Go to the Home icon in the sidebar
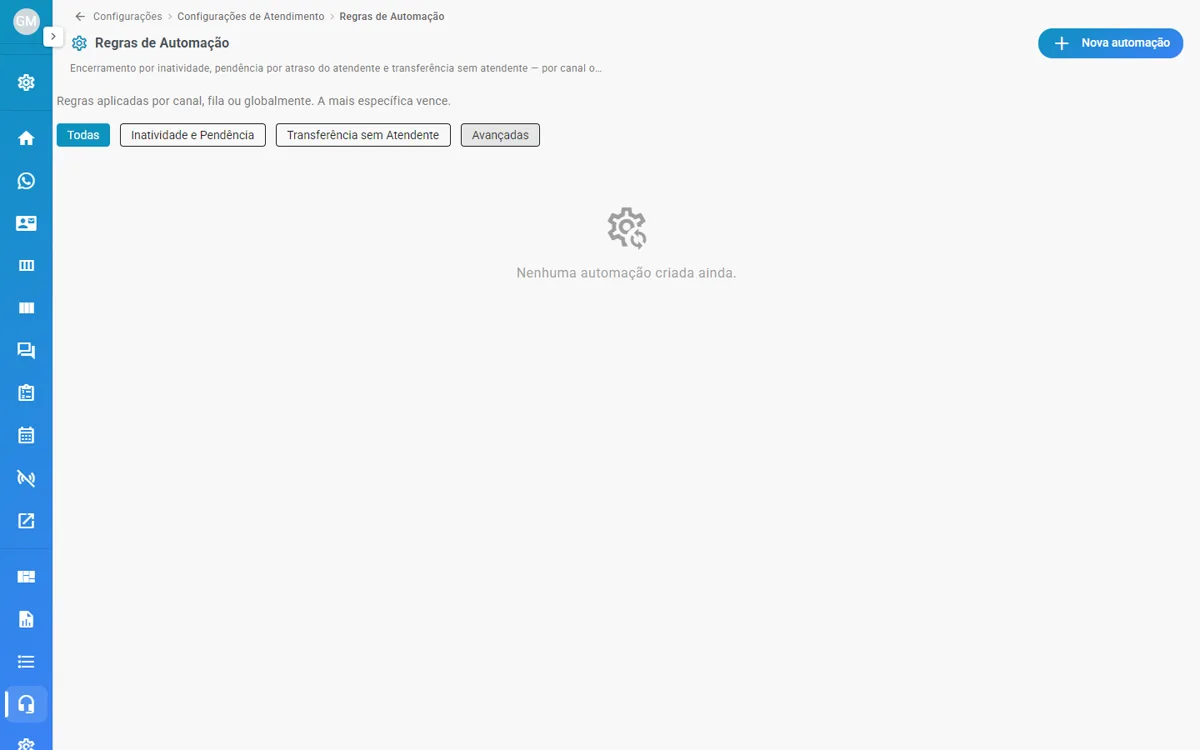The height and width of the screenshot is (750, 1200). (x=26, y=138)
